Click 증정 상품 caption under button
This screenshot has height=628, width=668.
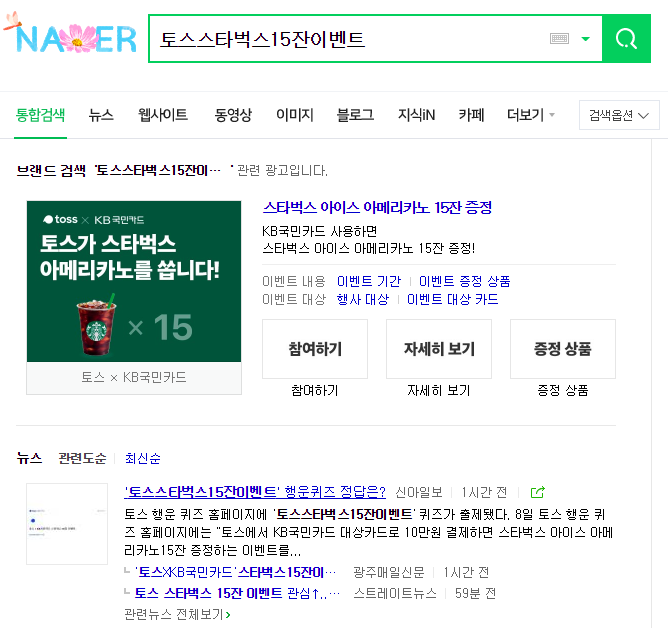click(x=563, y=390)
